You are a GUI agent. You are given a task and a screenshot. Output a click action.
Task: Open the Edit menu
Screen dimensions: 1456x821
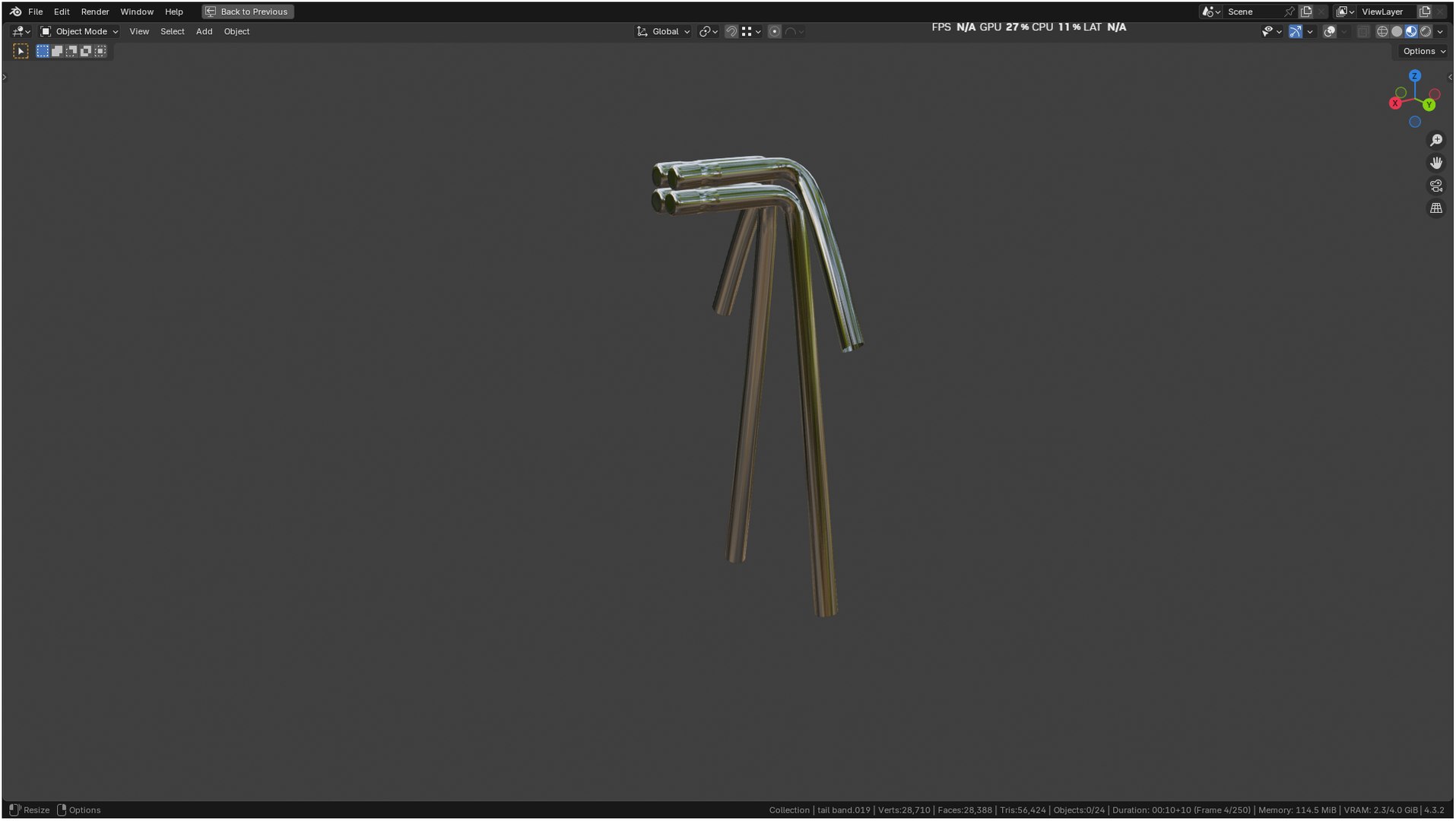[x=62, y=11]
